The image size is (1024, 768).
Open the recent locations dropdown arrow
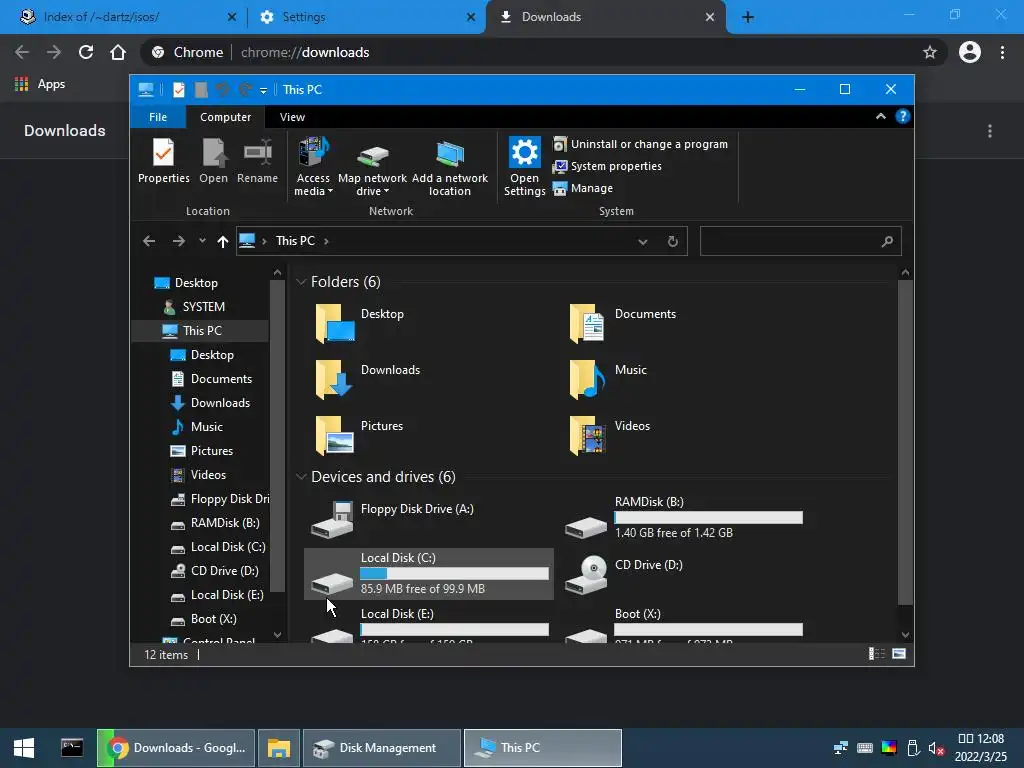(202, 241)
